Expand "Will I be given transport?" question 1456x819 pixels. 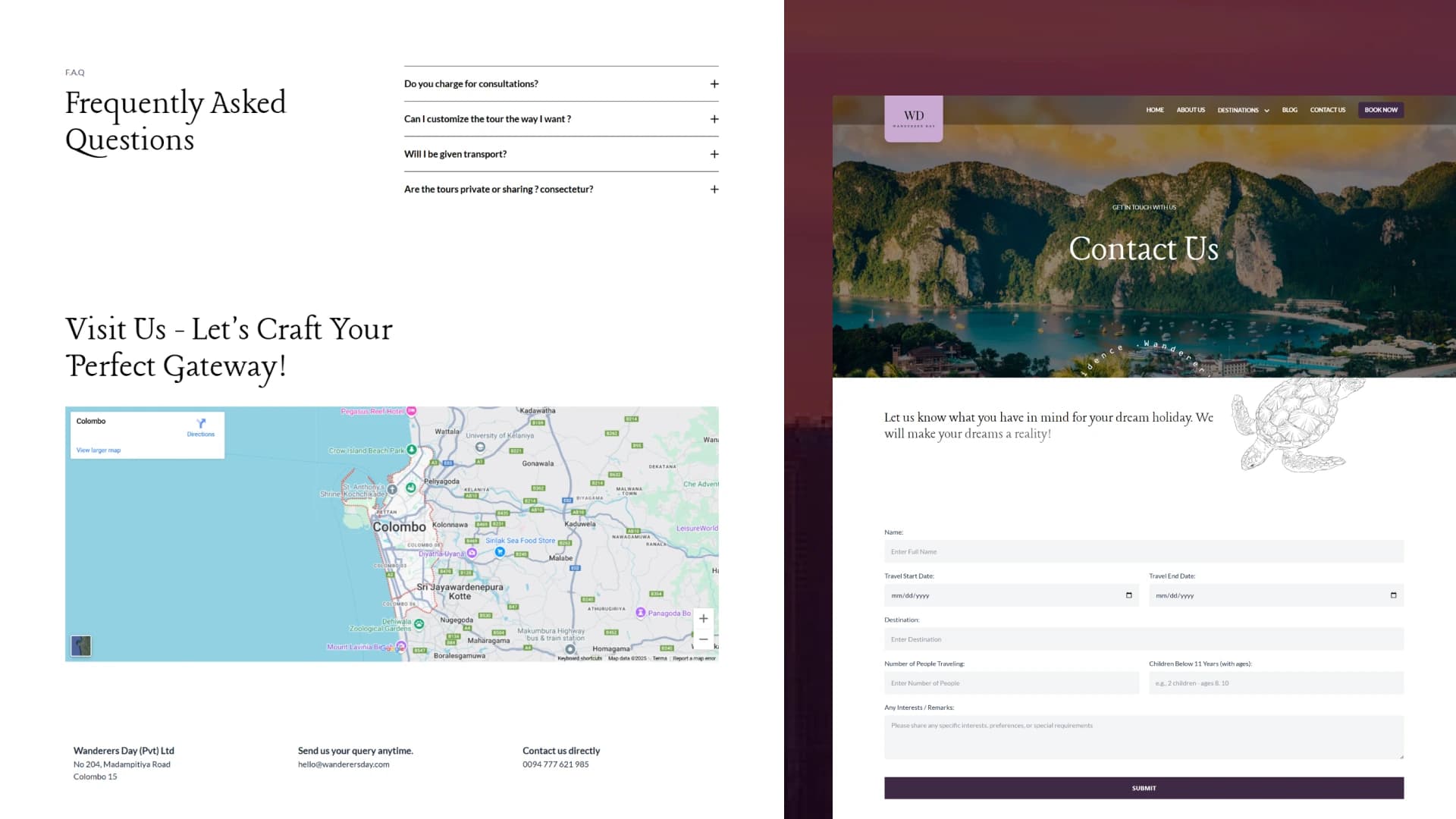(x=561, y=154)
